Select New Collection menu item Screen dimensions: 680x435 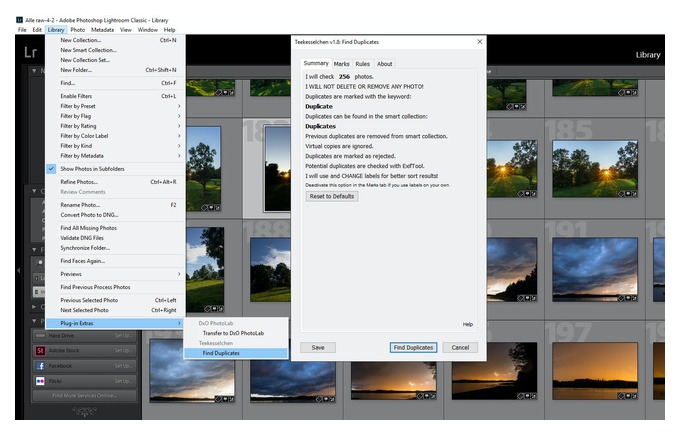tap(115, 40)
